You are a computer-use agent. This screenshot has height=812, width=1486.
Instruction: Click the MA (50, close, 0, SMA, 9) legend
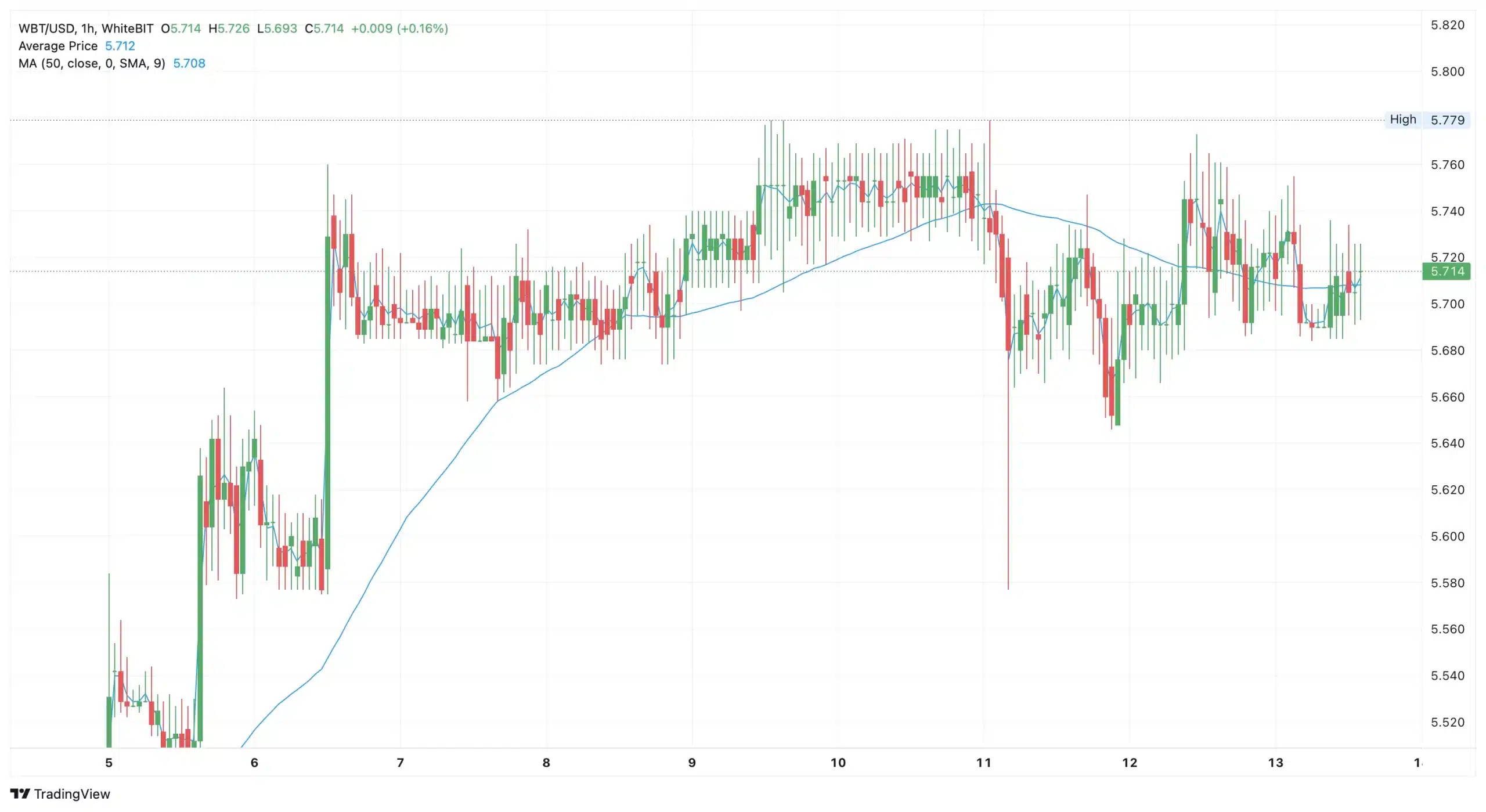click(92, 63)
